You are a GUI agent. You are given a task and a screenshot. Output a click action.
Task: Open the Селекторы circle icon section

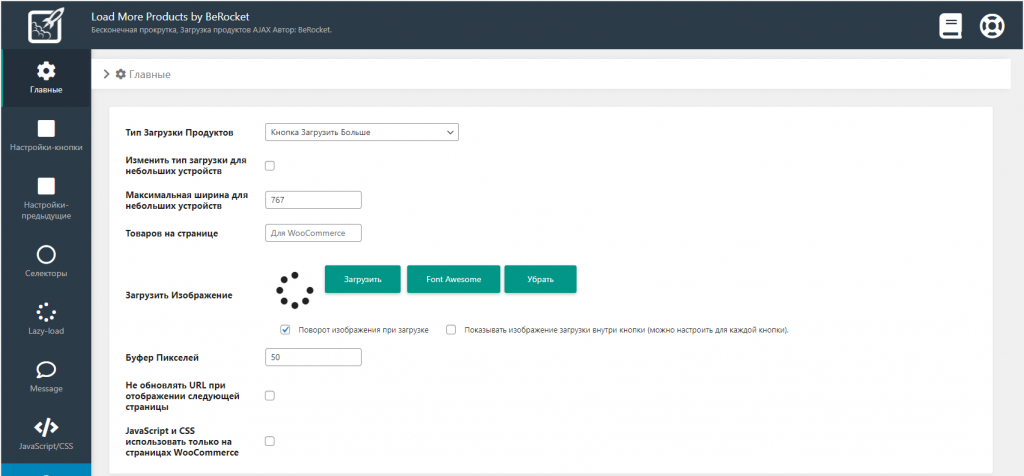pyautogui.click(x=45, y=255)
